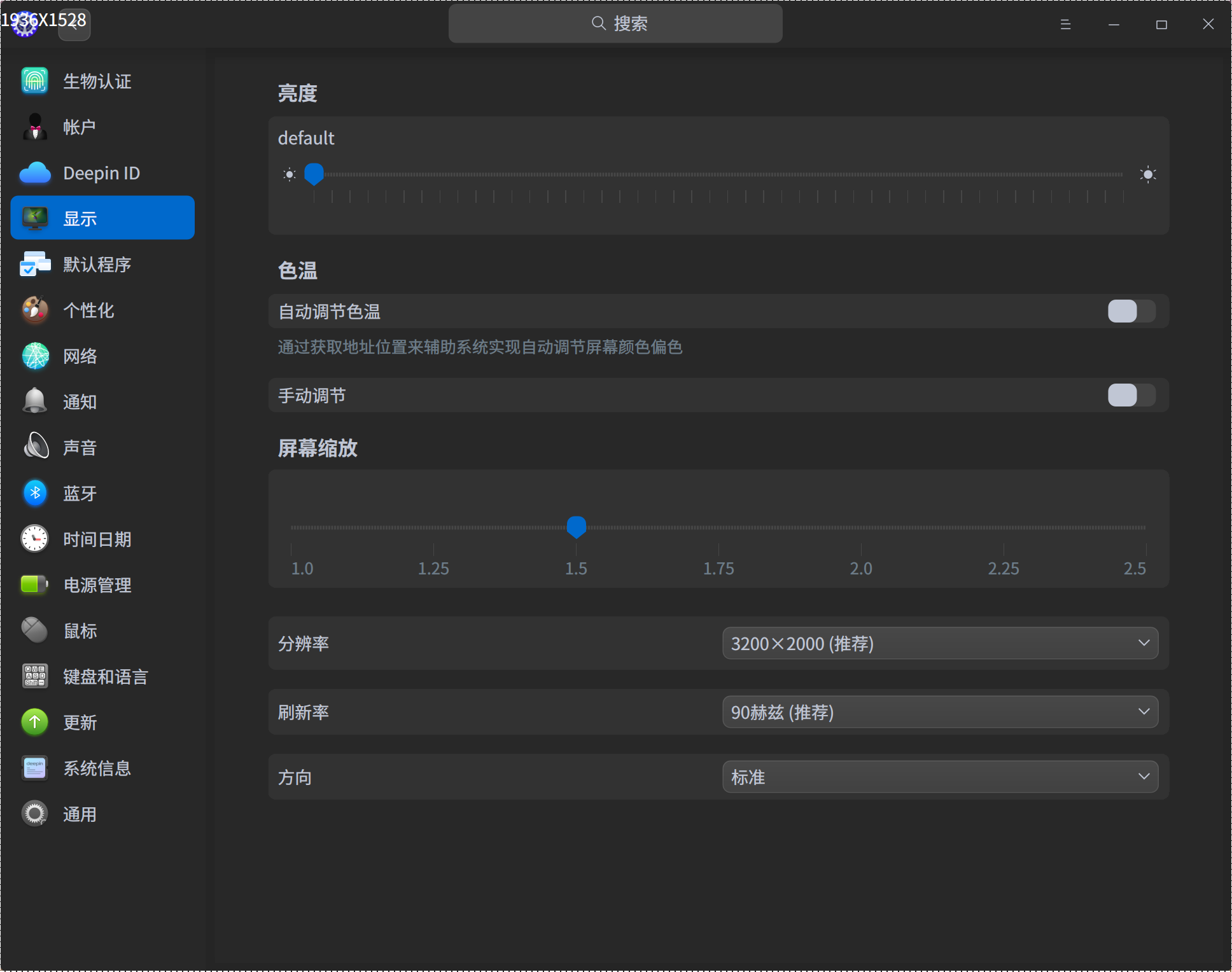Set screen scaling slider to 2.0
Image resolution: width=1232 pixels, height=972 pixels.
(861, 527)
